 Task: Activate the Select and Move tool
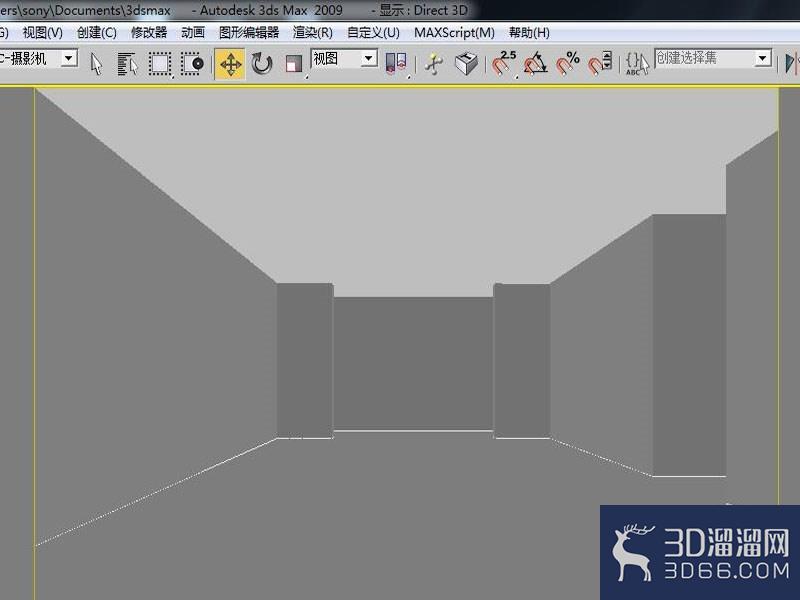(230, 64)
